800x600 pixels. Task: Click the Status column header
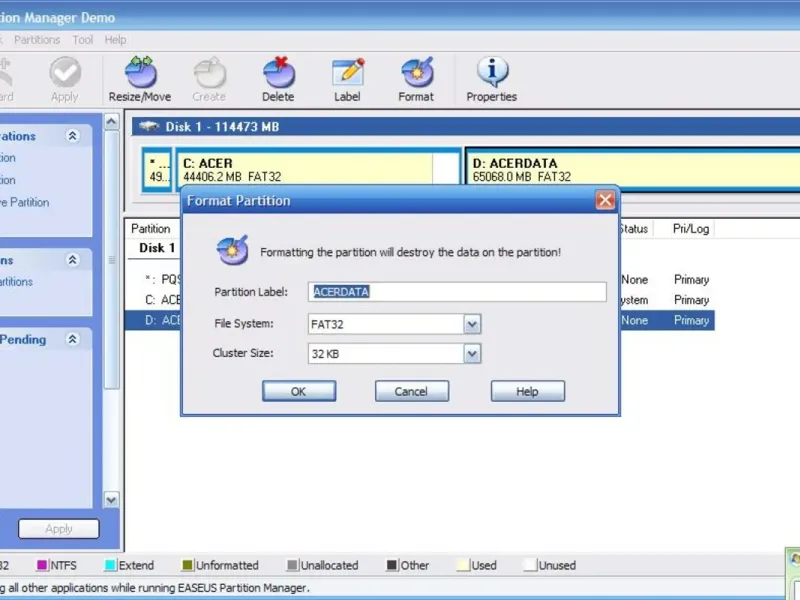(x=636, y=229)
